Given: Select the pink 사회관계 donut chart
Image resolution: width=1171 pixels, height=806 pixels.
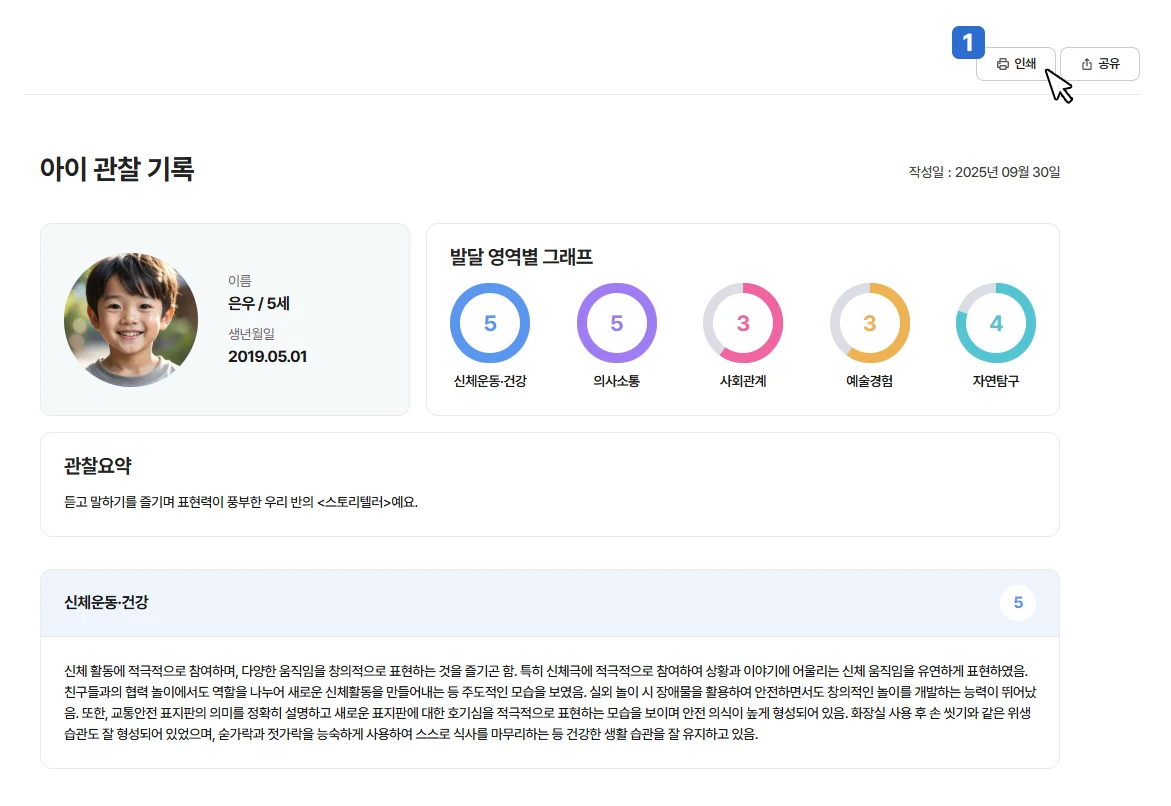Looking at the screenshot, I should click(x=743, y=323).
